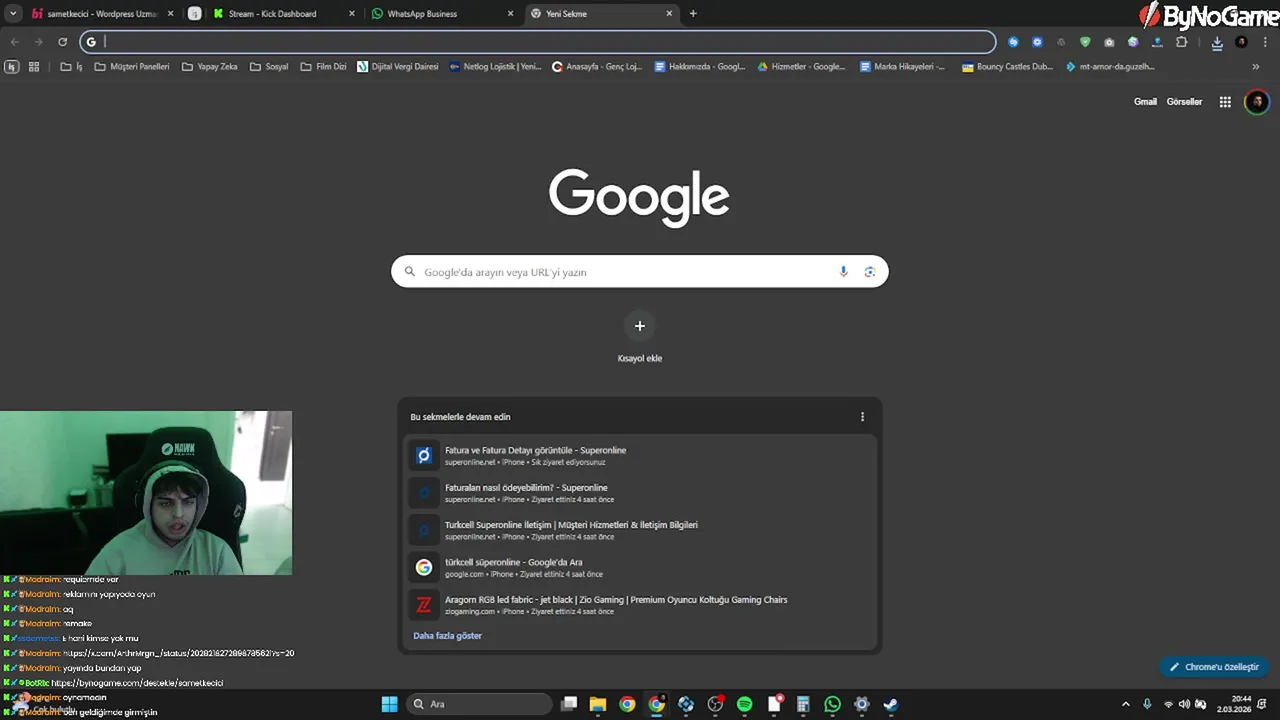Open a new tab with plus button
1280x720 pixels.
(x=693, y=14)
